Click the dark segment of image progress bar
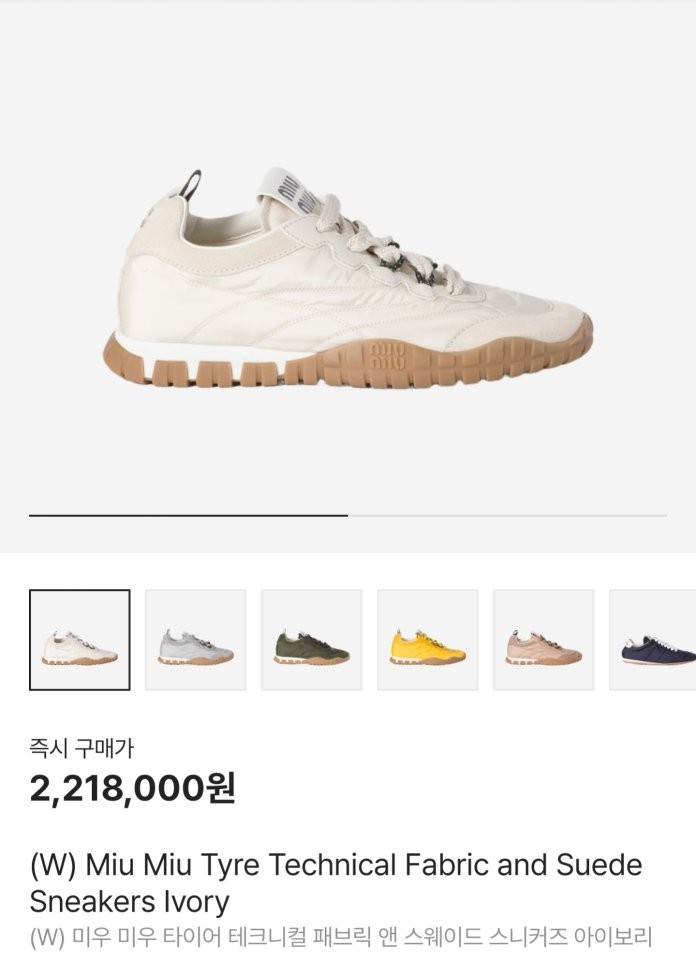696x960 pixels. click(189, 516)
